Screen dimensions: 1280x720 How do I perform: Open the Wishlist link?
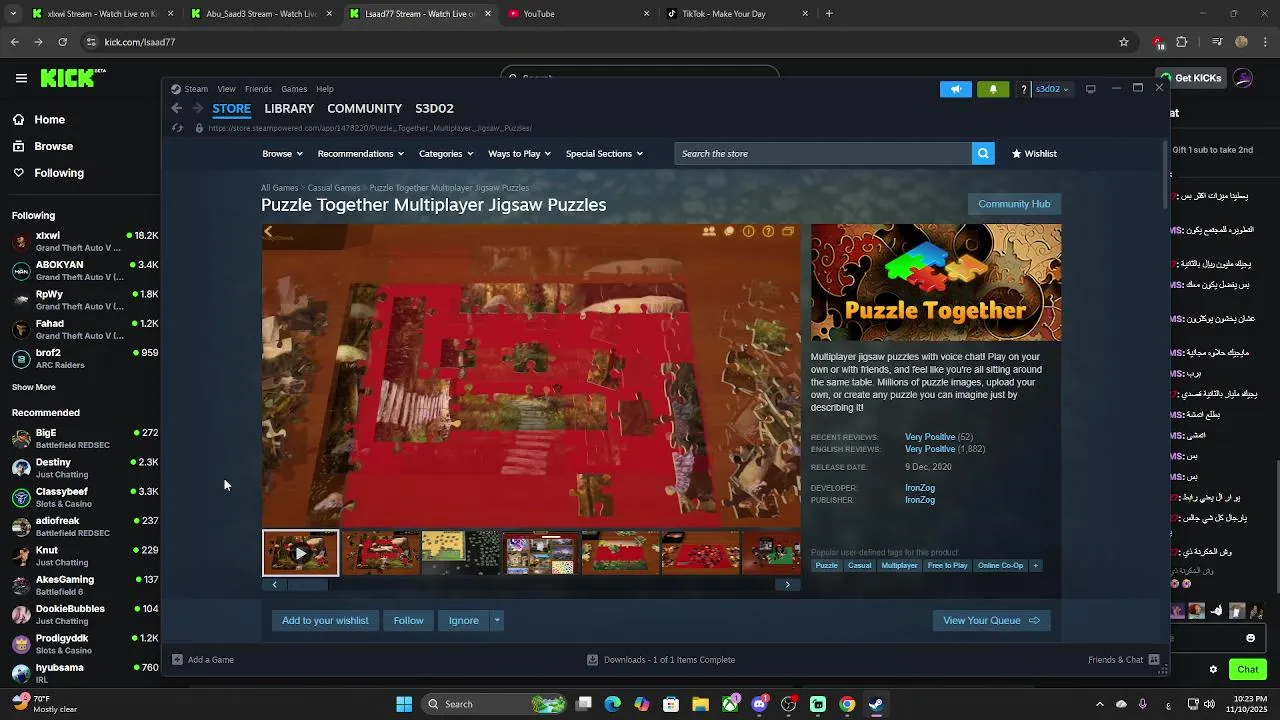click(1034, 153)
